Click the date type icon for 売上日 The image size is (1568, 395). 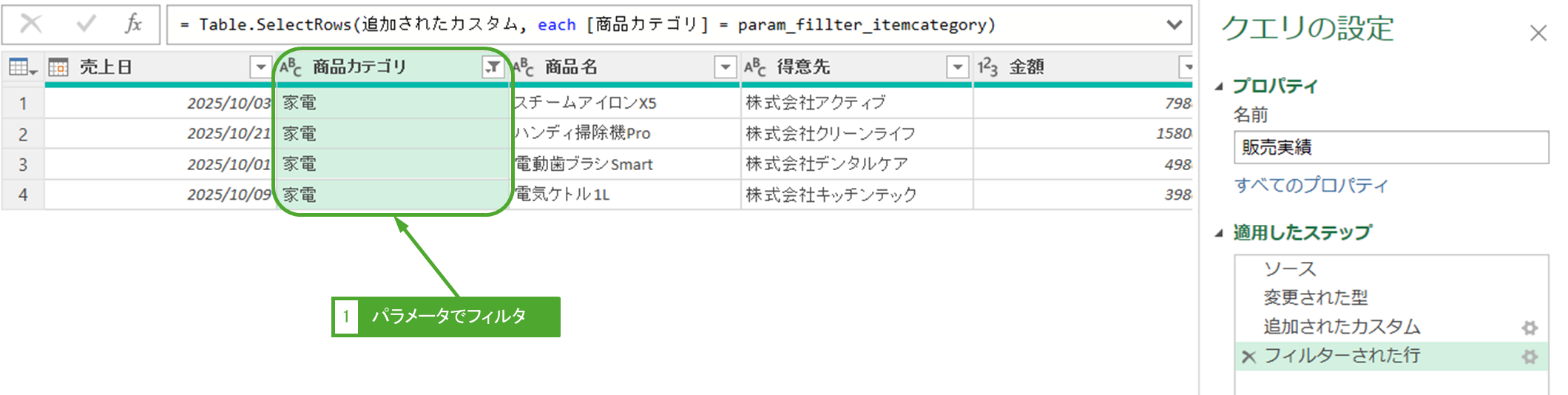(58, 67)
